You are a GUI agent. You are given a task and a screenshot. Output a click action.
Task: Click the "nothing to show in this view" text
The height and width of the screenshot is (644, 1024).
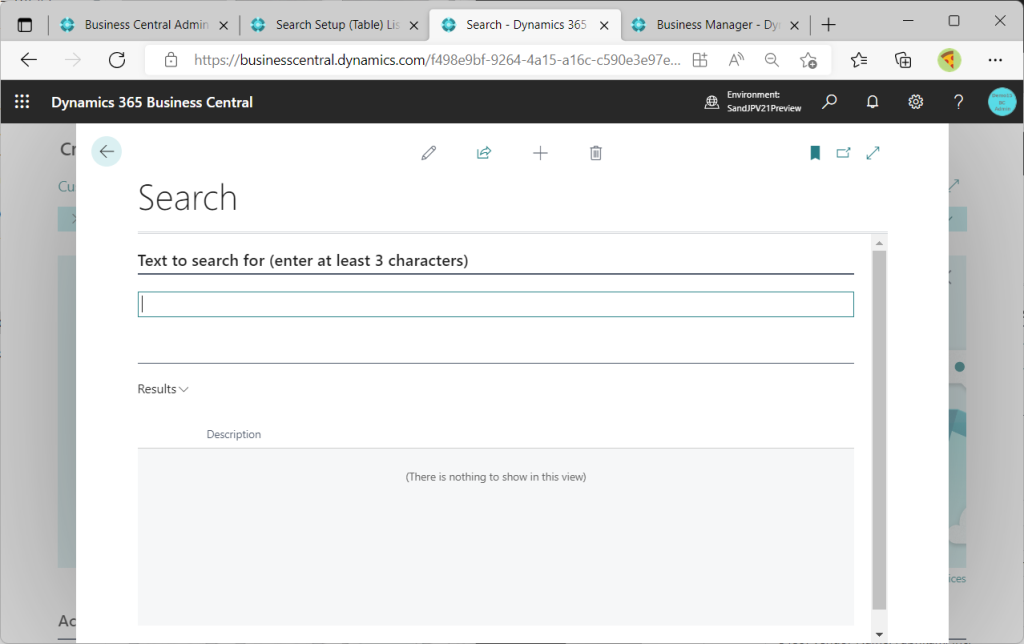[496, 477]
